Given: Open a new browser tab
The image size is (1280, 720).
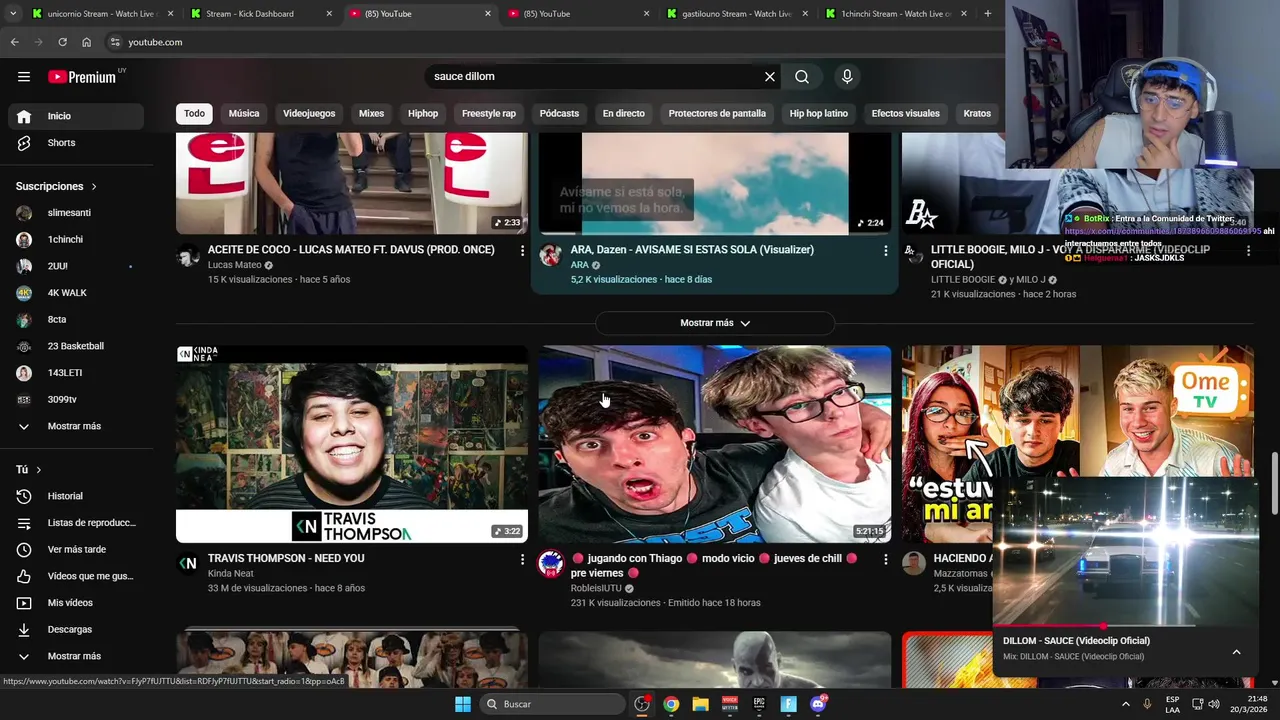Looking at the screenshot, I should (x=987, y=14).
